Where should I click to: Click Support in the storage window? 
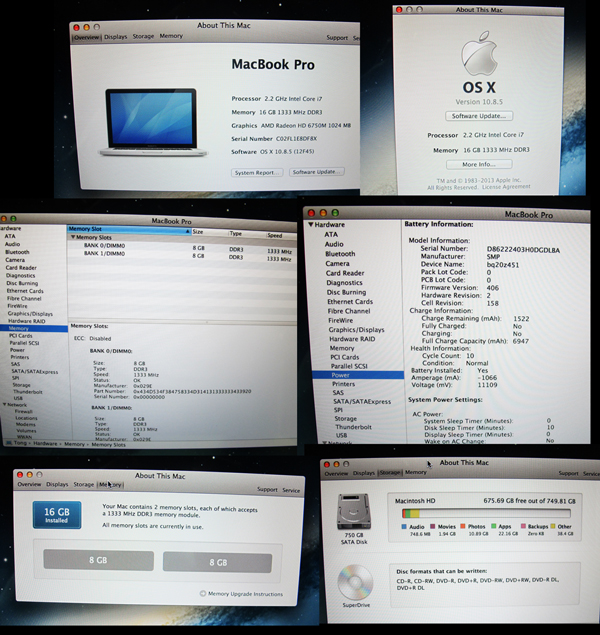point(568,473)
